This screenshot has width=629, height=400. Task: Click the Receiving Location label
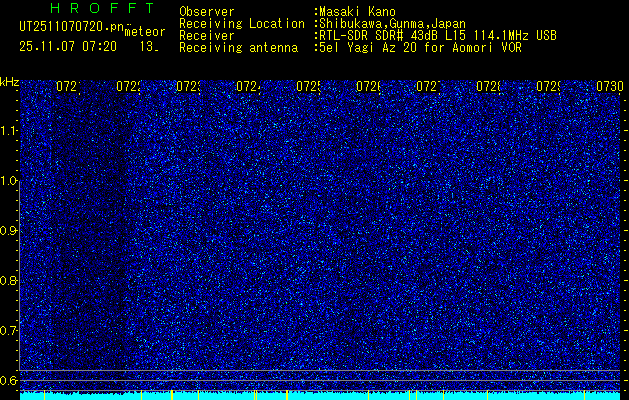tap(242, 24)
